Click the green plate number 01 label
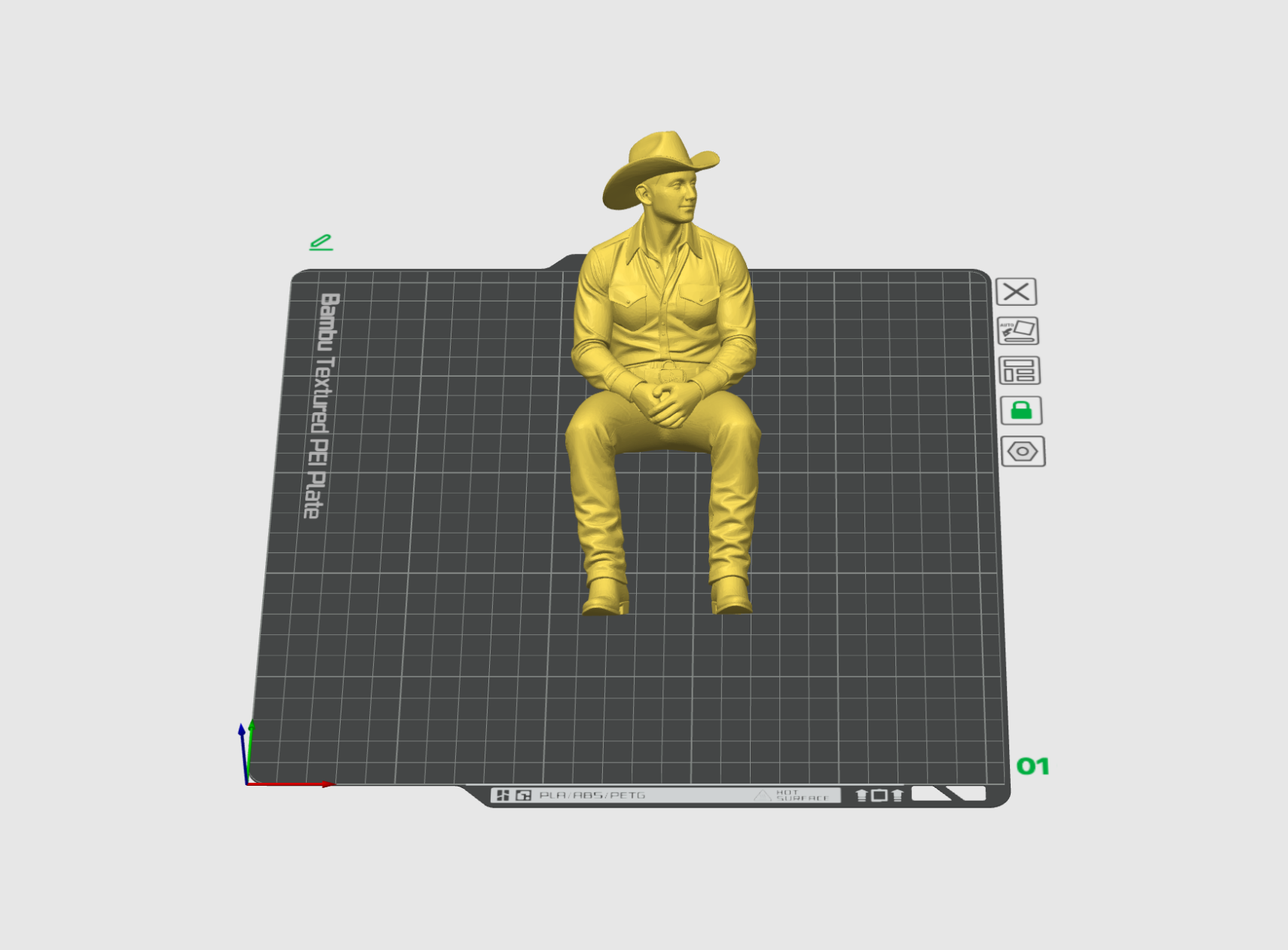1288x950 pixels. [1033, 767]
